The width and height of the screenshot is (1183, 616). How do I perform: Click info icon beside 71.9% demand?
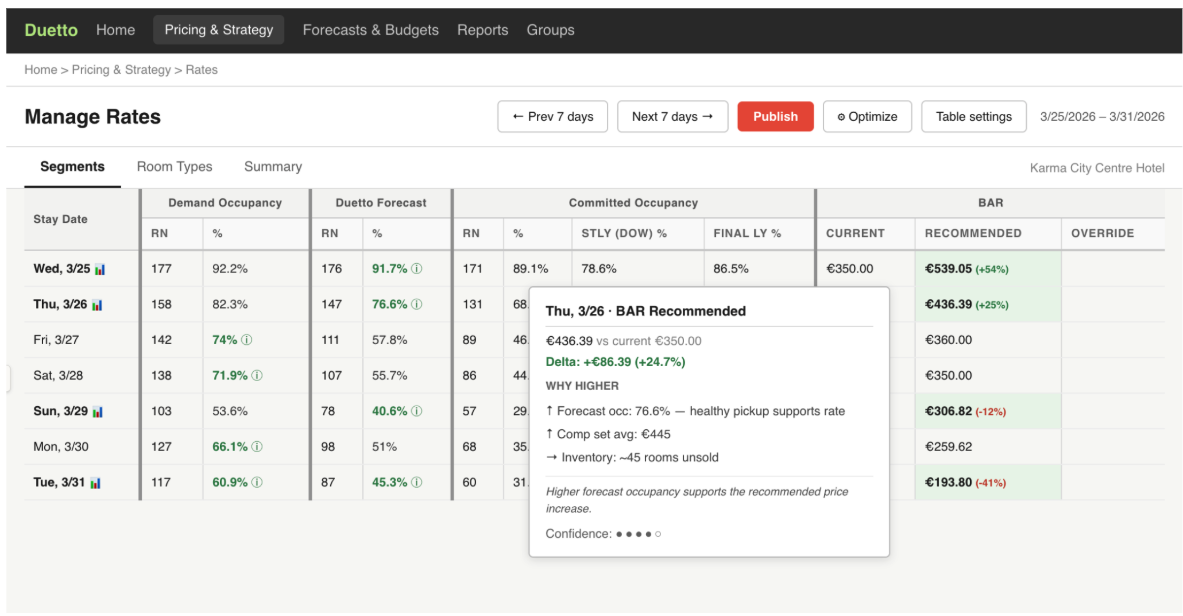(x=257, y=375)
